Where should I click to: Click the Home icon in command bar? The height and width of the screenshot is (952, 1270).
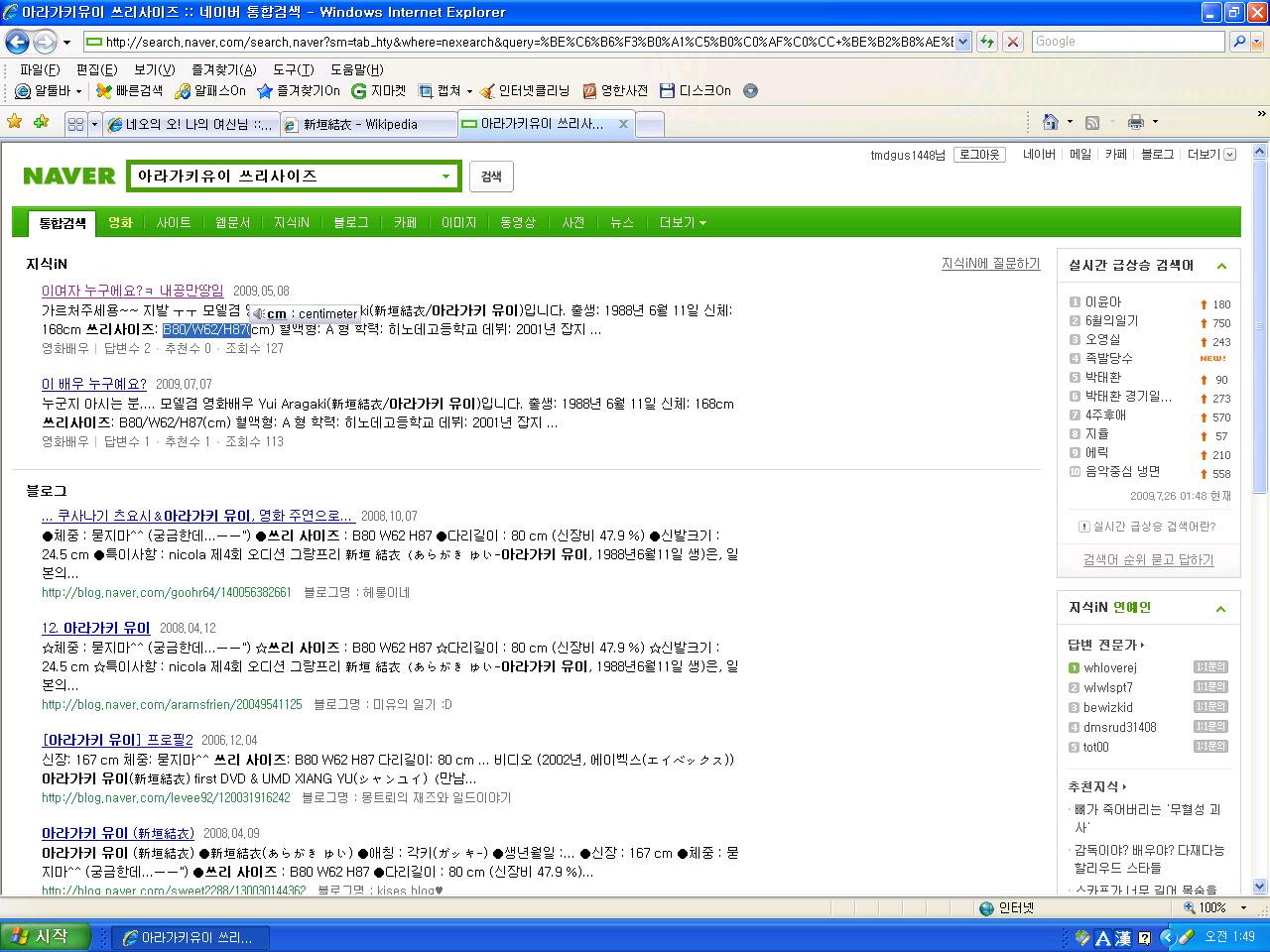(1051, 122)
